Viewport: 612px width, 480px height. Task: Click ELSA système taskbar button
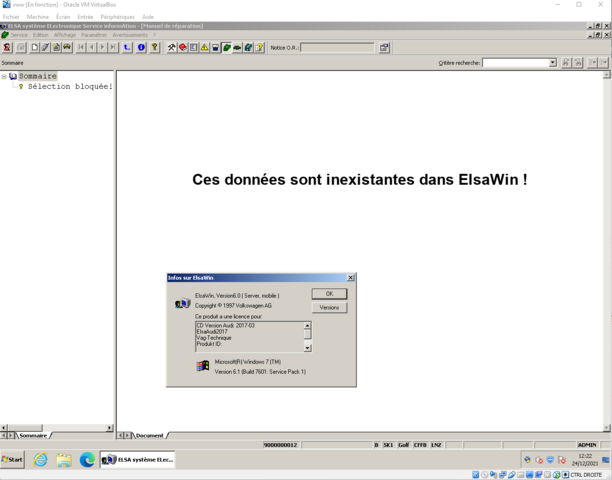point(137,460)
